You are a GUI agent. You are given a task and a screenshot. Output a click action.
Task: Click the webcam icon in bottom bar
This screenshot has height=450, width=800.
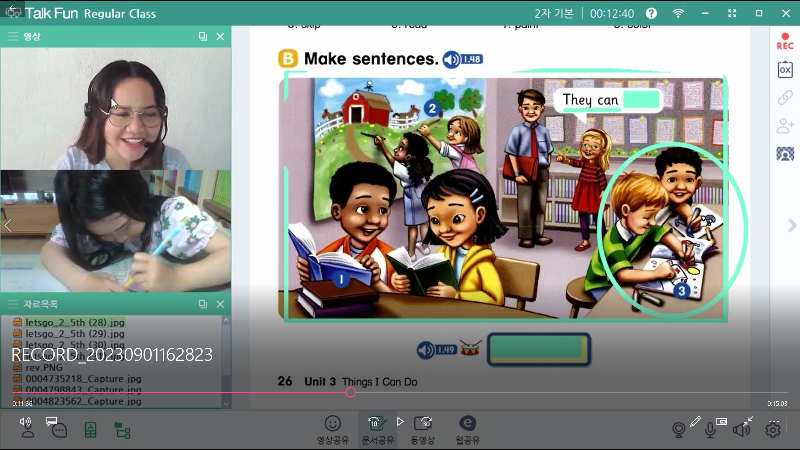coord(679,429)
